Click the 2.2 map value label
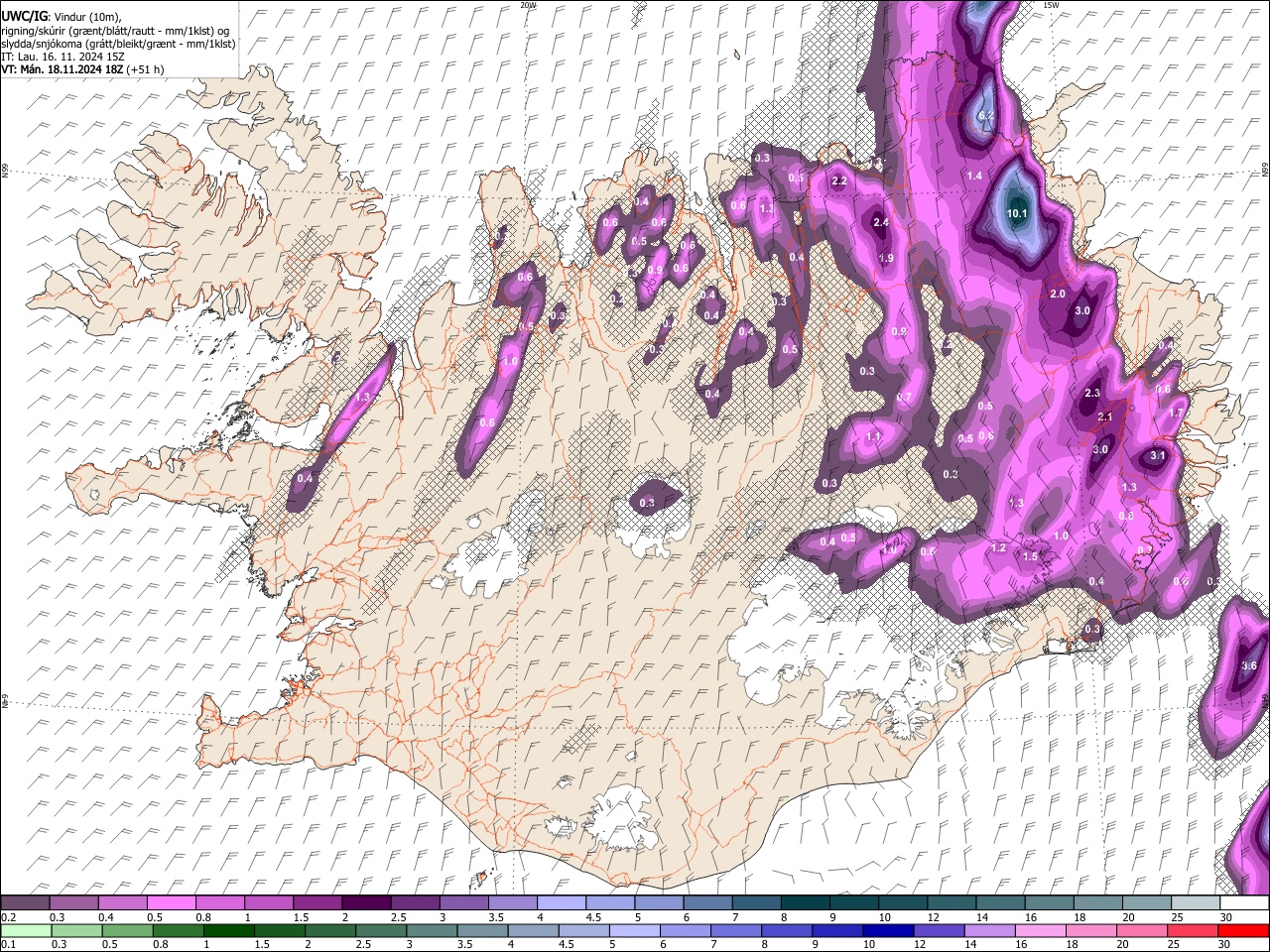This screenshot has width=1270, height=952. coord(838,181)
